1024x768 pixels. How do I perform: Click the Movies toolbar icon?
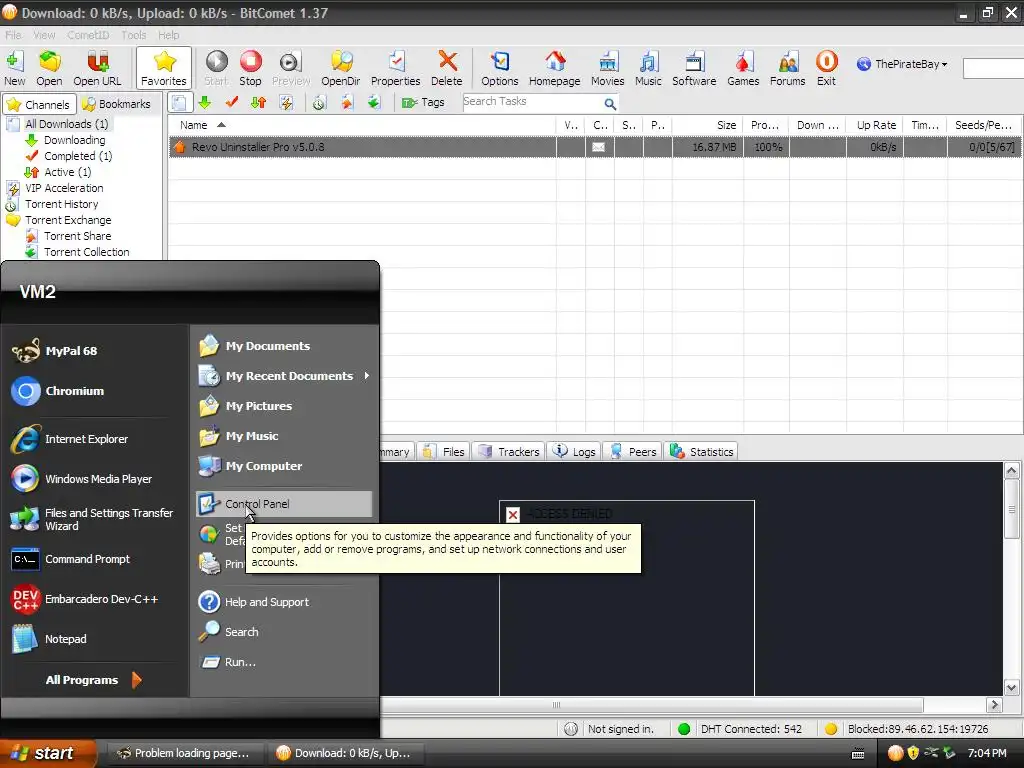click(607, 68)
